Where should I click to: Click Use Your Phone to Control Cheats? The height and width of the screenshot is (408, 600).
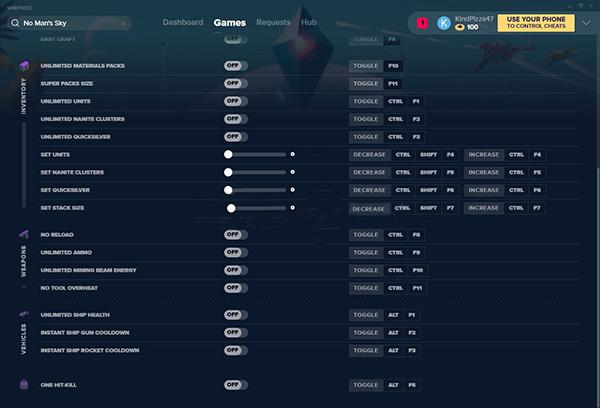[x=536, y=23]
